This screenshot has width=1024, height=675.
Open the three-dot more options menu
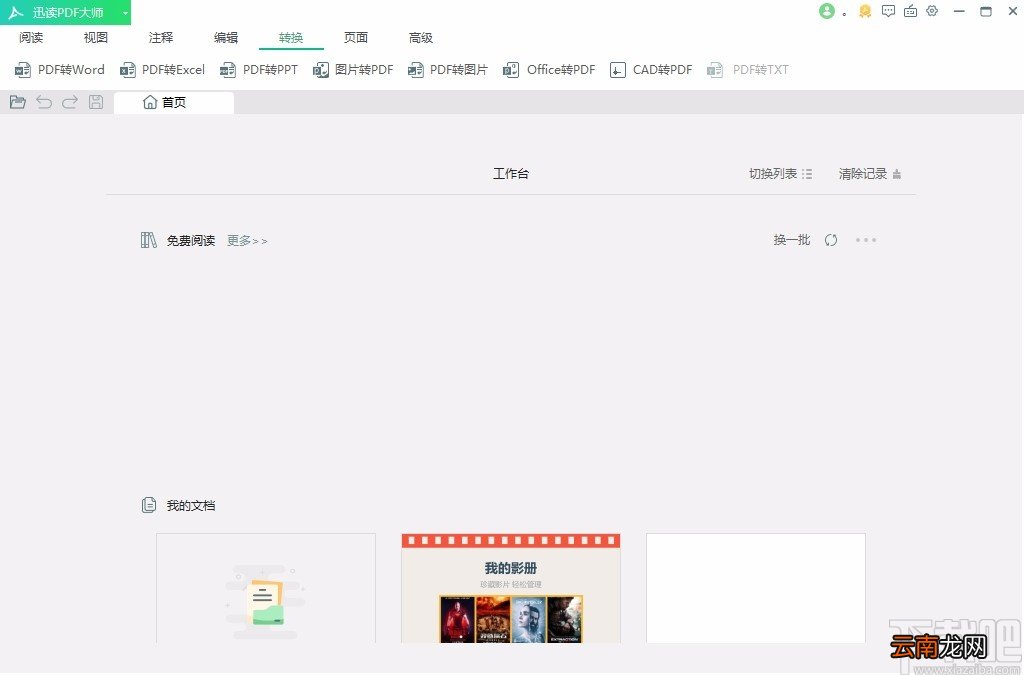[x=866, y=240]
